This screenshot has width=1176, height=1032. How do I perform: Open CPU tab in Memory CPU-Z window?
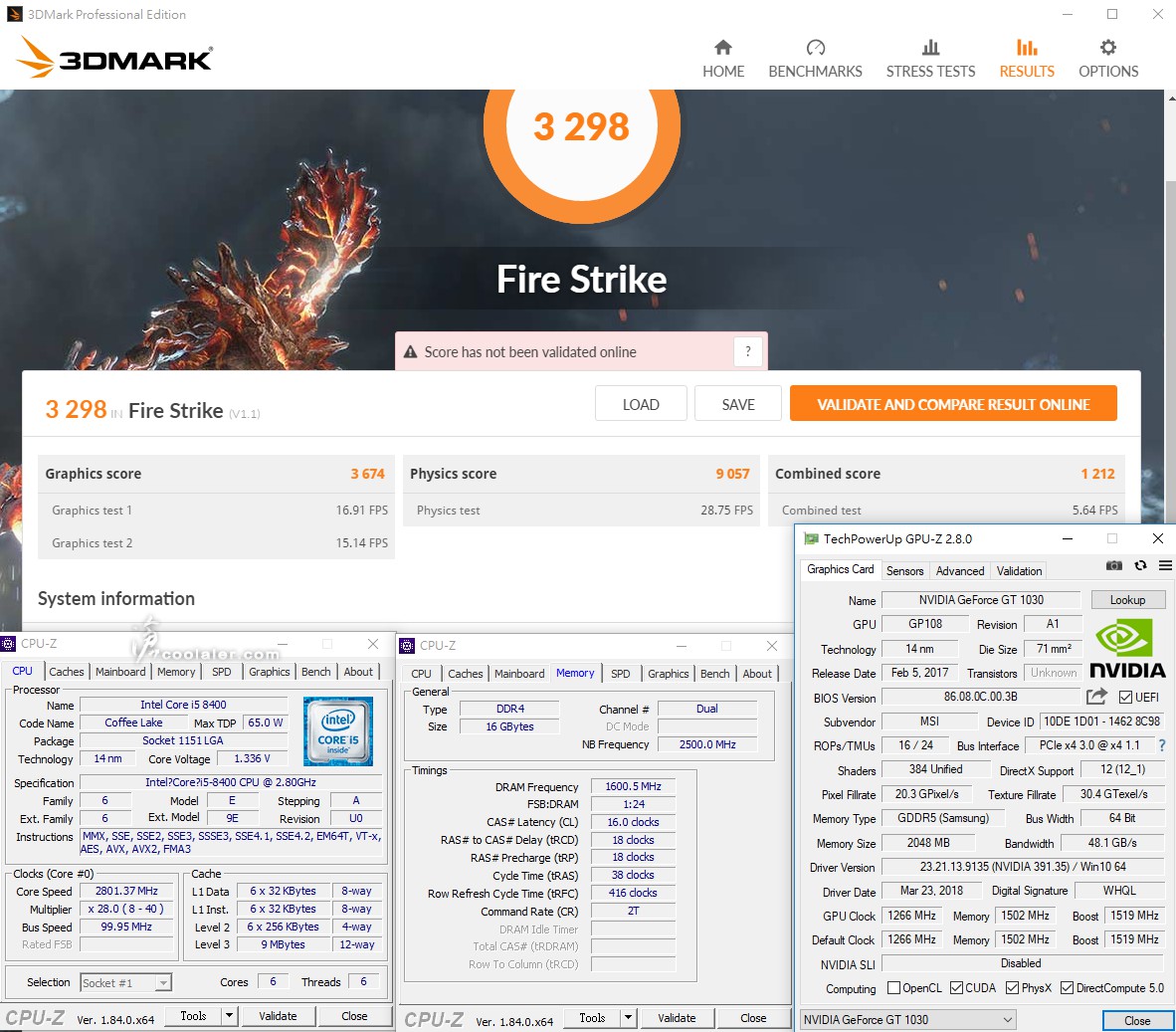point(422,674)
